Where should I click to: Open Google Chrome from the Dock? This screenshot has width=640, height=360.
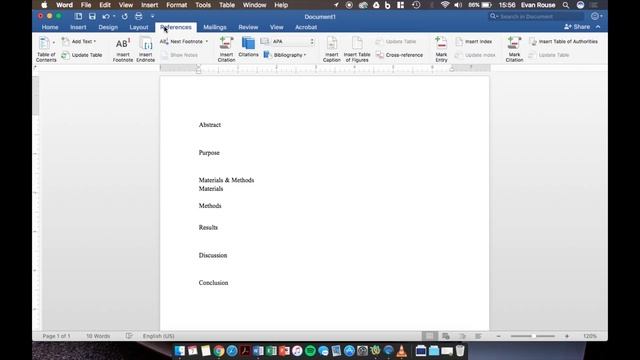point(219,351)
